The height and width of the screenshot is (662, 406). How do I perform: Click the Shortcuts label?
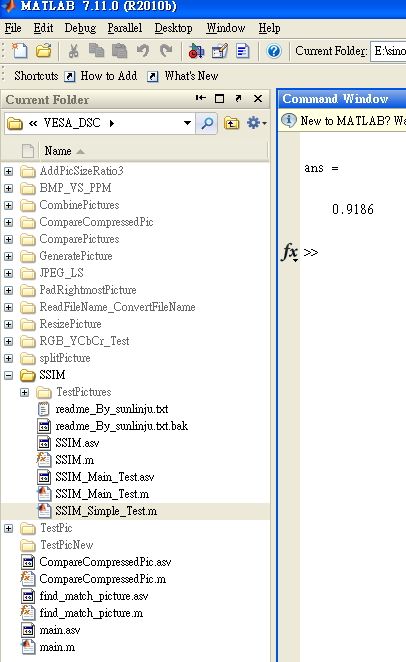pos(36,76)
